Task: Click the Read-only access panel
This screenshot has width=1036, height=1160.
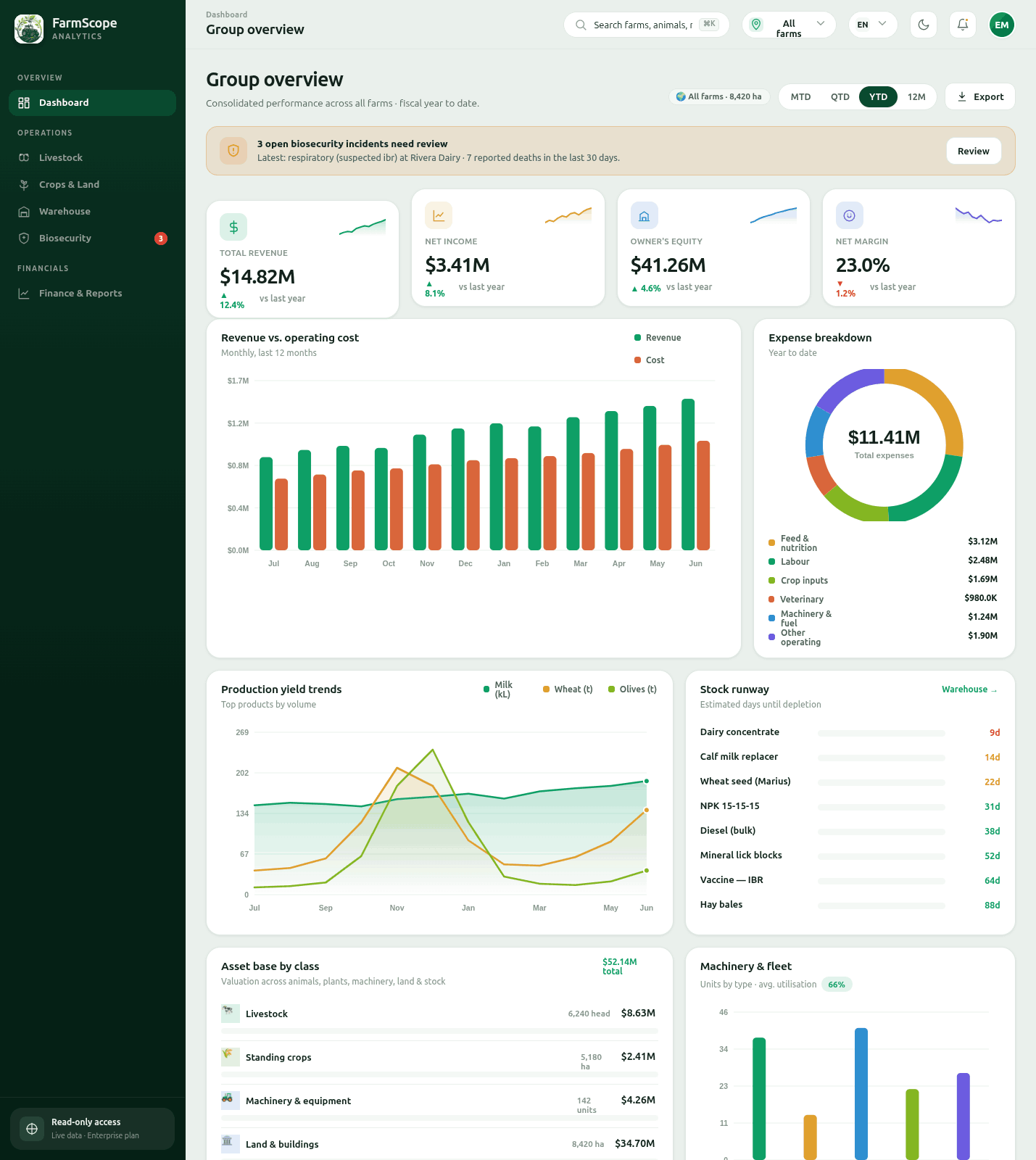Action: click(x=92, y=1129)
